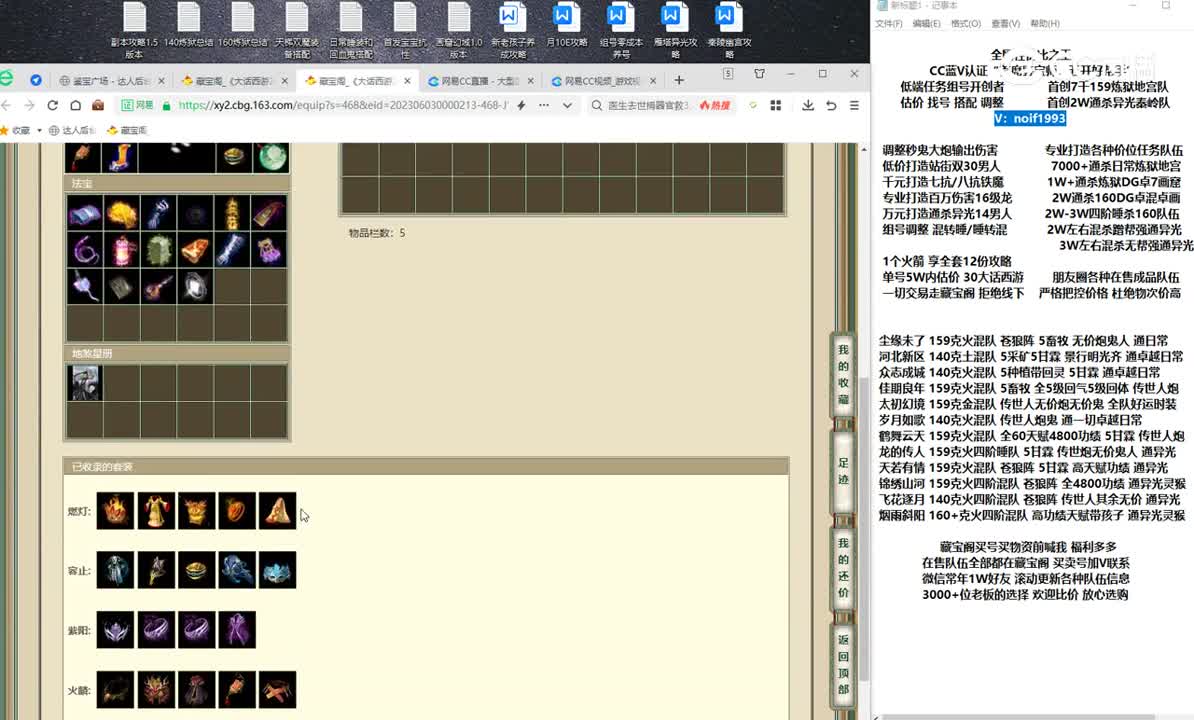The height and width of the screenshot is (720, 1194).
Task: Open the browser skin shirt icon
Action: (x=759, y=74)
